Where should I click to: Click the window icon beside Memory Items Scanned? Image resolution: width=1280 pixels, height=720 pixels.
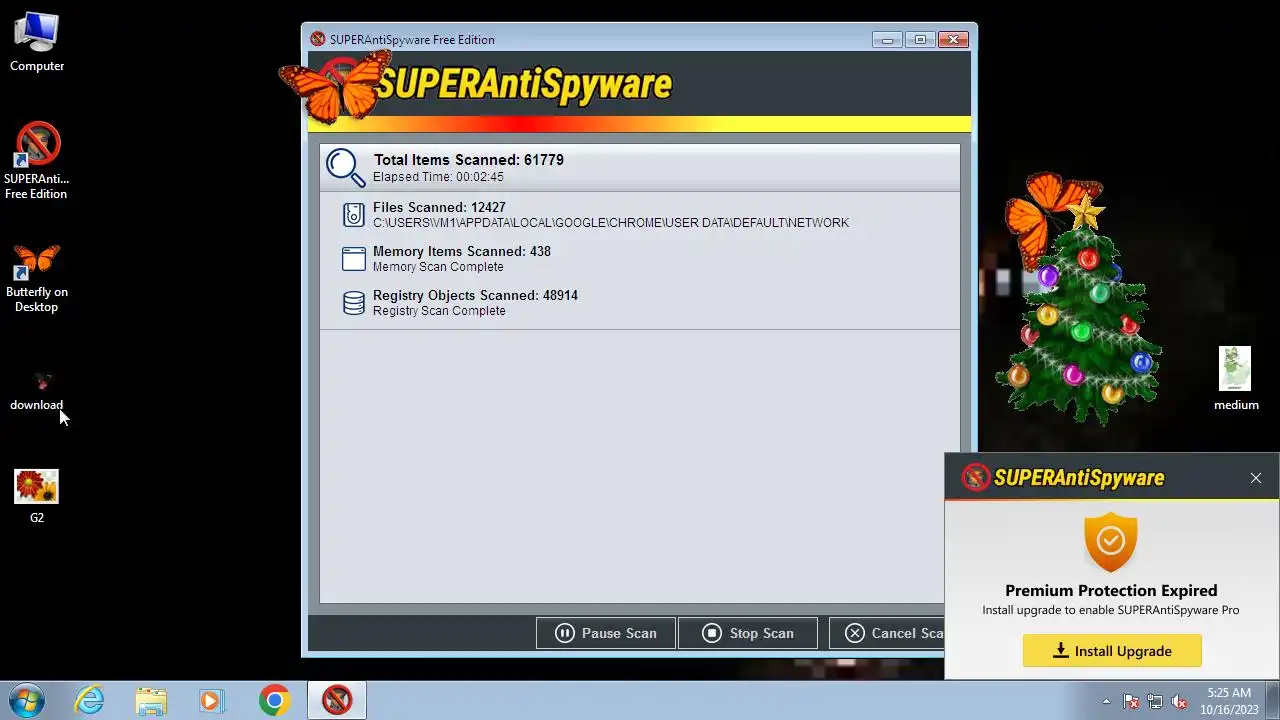click(x=354, y=259)
